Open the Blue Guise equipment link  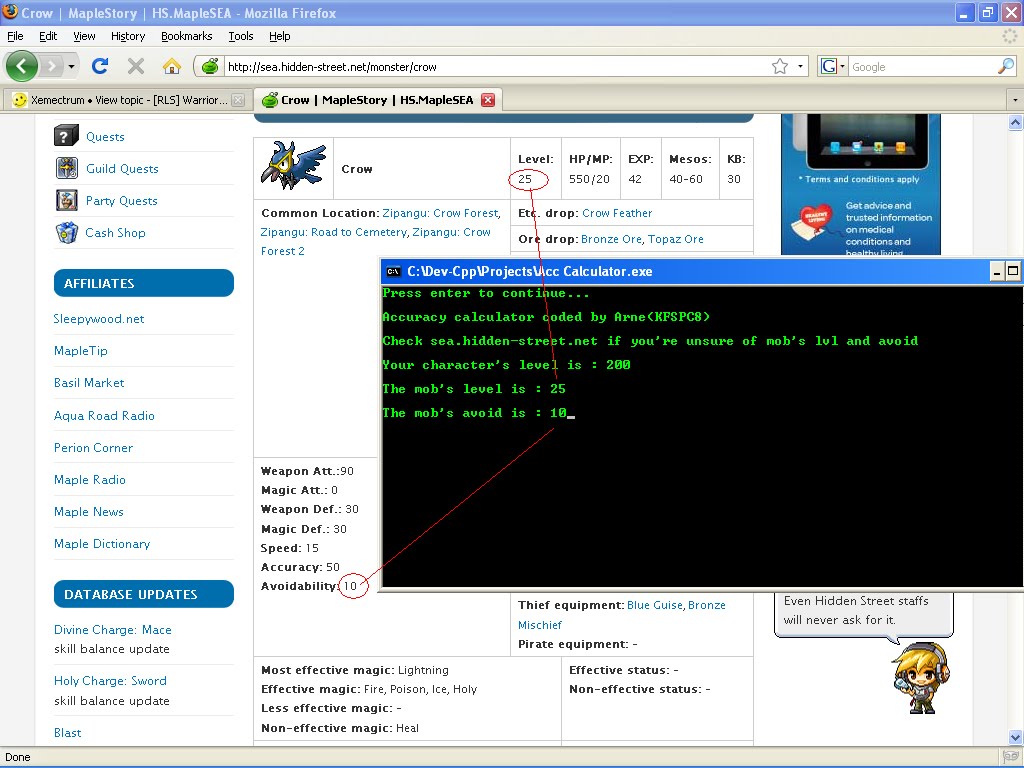tap(655, 605)
